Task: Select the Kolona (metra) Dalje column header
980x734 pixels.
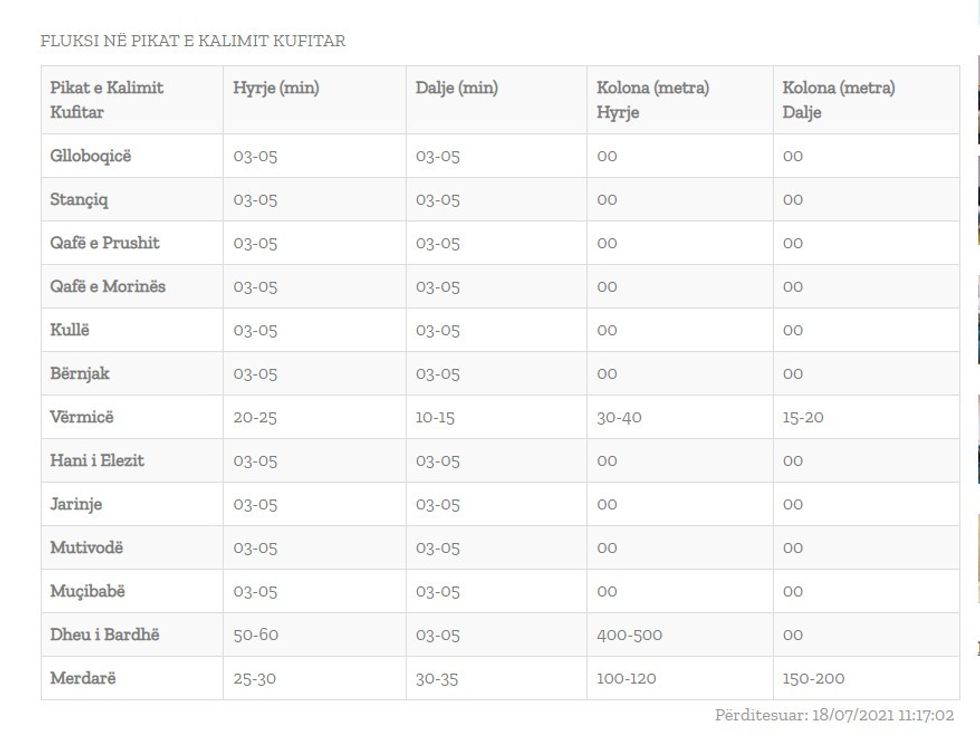Action: coord(839,99)
